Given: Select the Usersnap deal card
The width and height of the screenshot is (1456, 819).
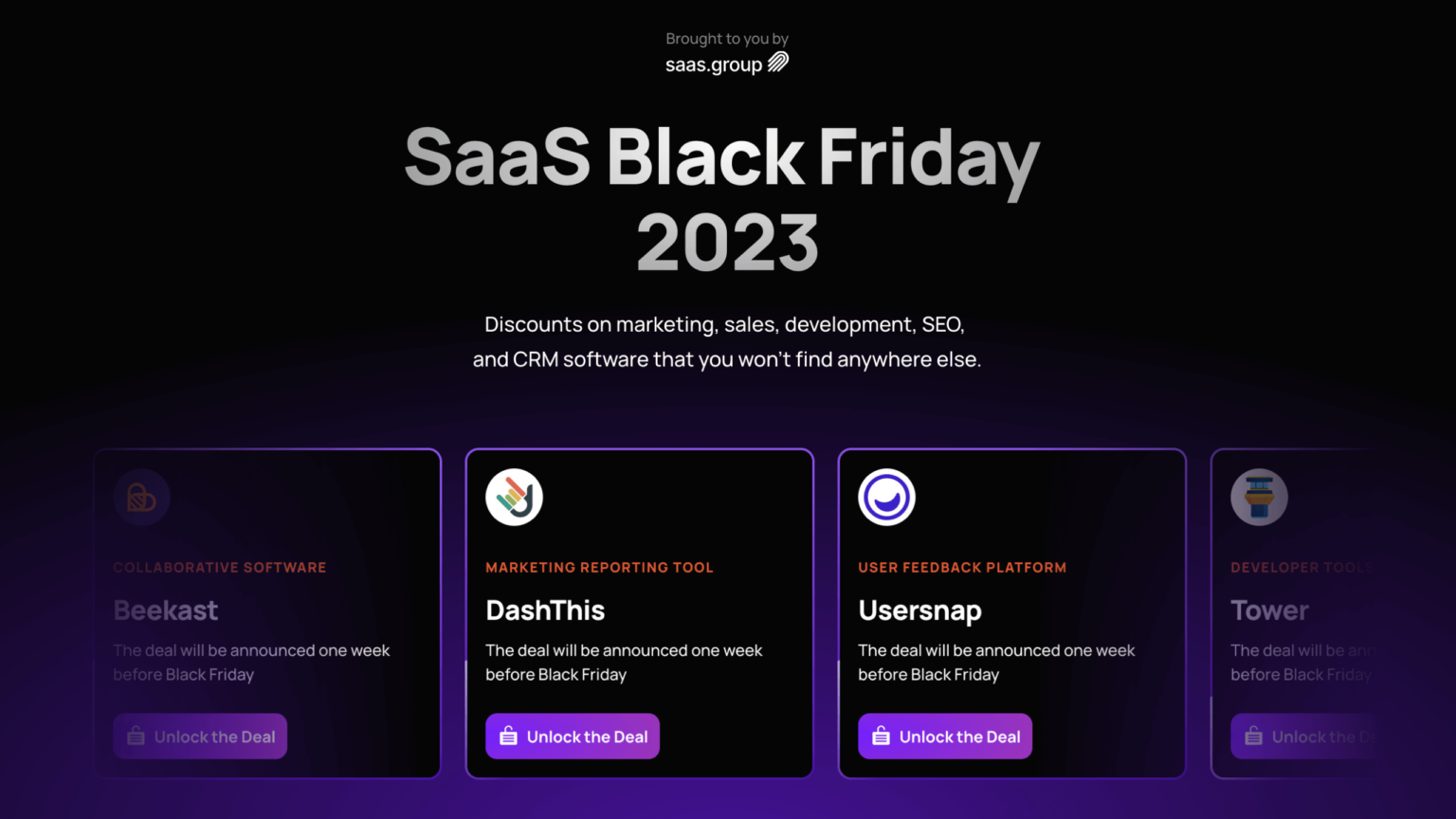Looking at the screenshot, I should 1011,612.
